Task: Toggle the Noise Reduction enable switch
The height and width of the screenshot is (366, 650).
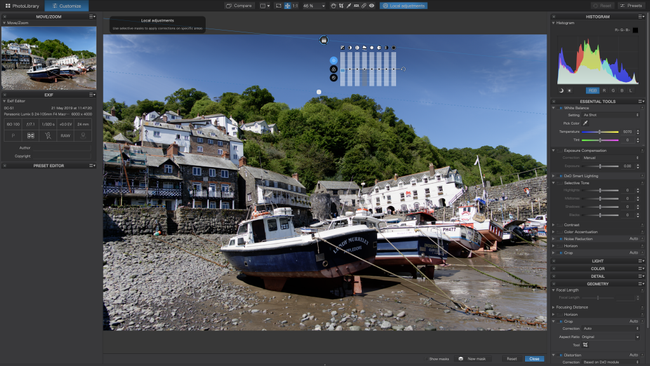Action: [x=561, y=239]
